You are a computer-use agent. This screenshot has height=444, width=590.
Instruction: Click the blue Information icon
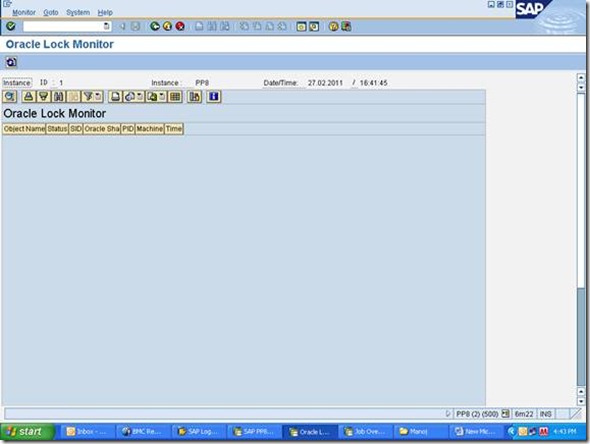coord(214,97)
